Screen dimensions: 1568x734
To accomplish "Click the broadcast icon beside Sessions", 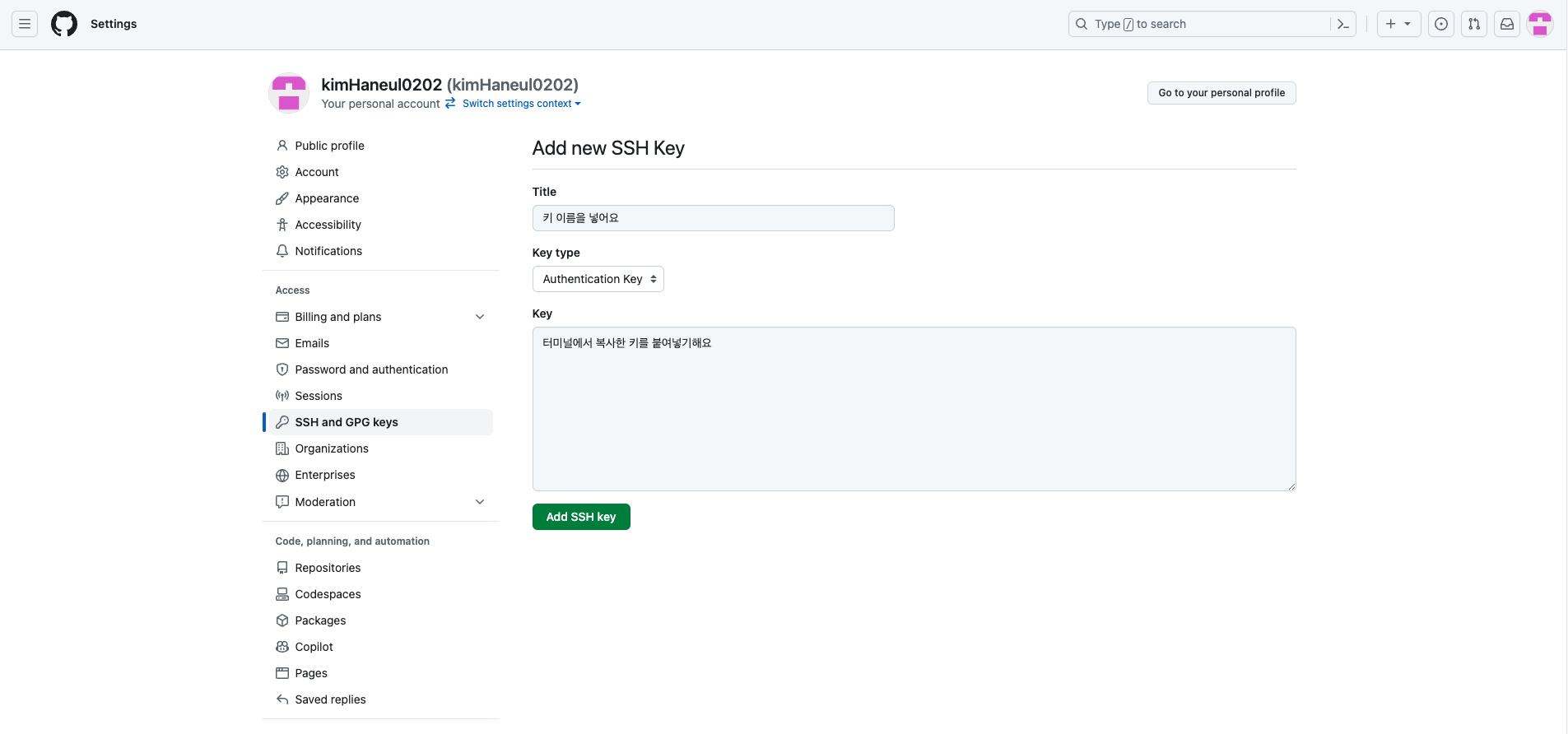I will pyautogui.click(x=282, y=396).
